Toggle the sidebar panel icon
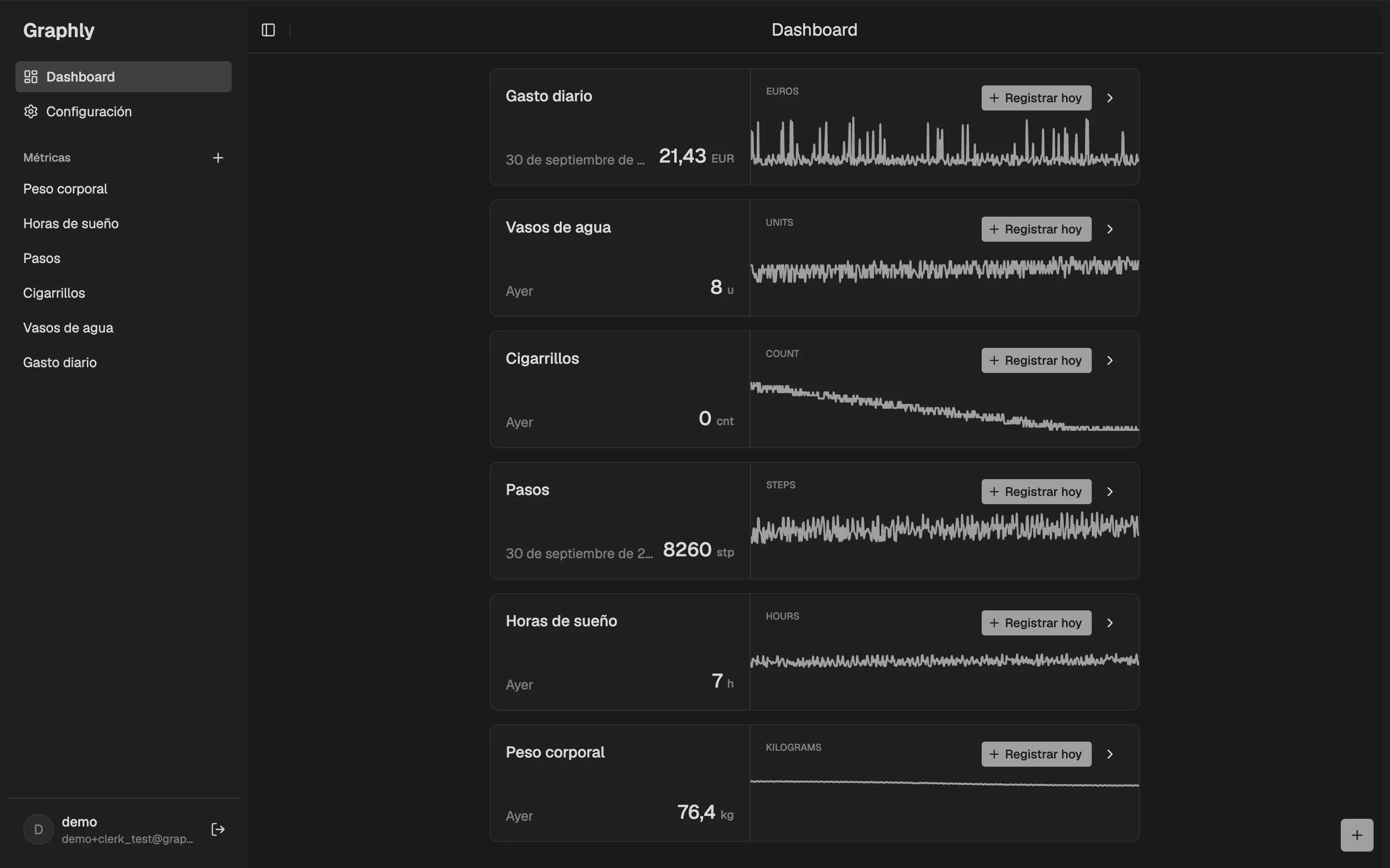 268,30
